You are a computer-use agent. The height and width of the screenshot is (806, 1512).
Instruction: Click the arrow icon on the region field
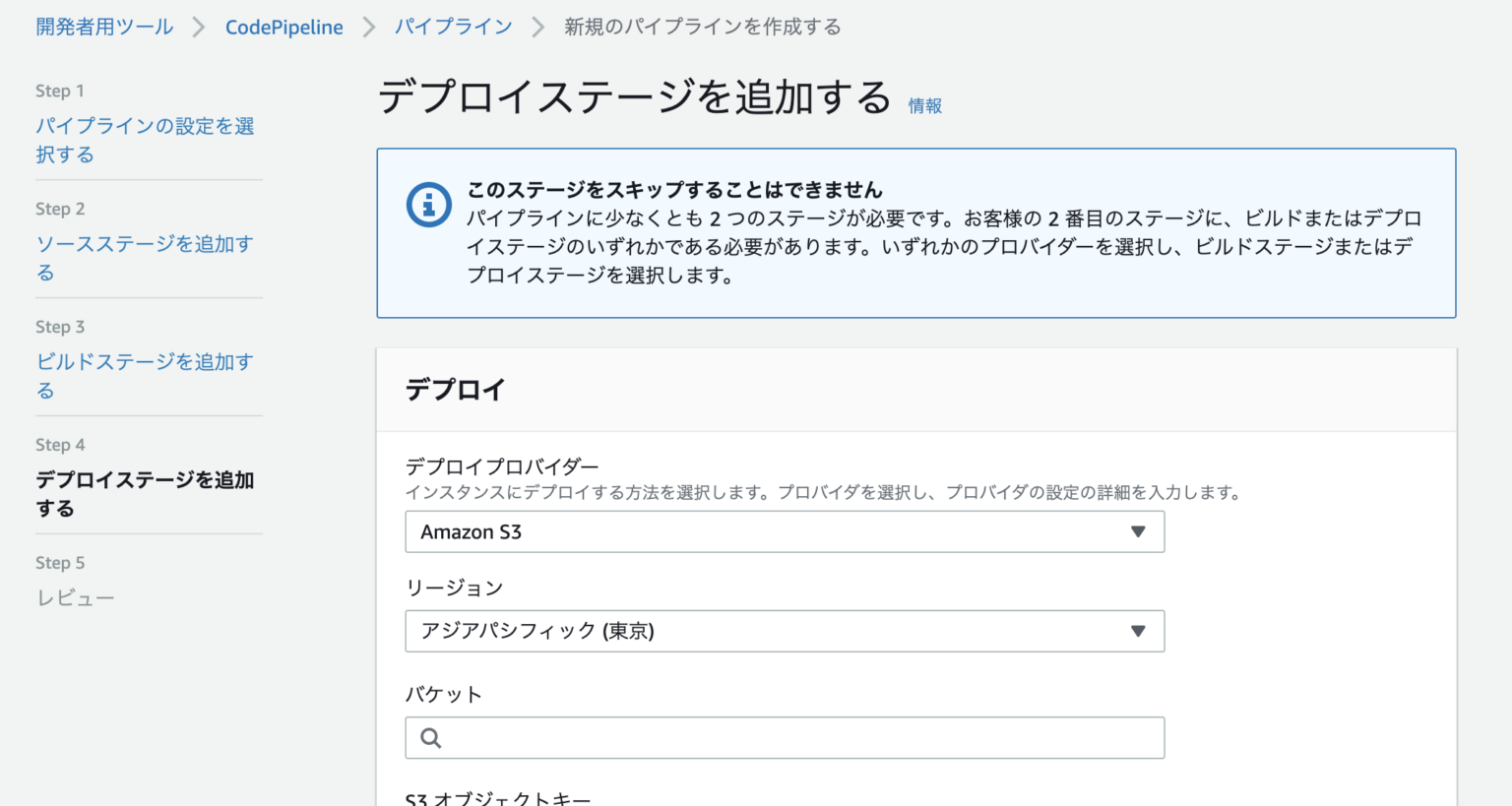[1139, 631]
